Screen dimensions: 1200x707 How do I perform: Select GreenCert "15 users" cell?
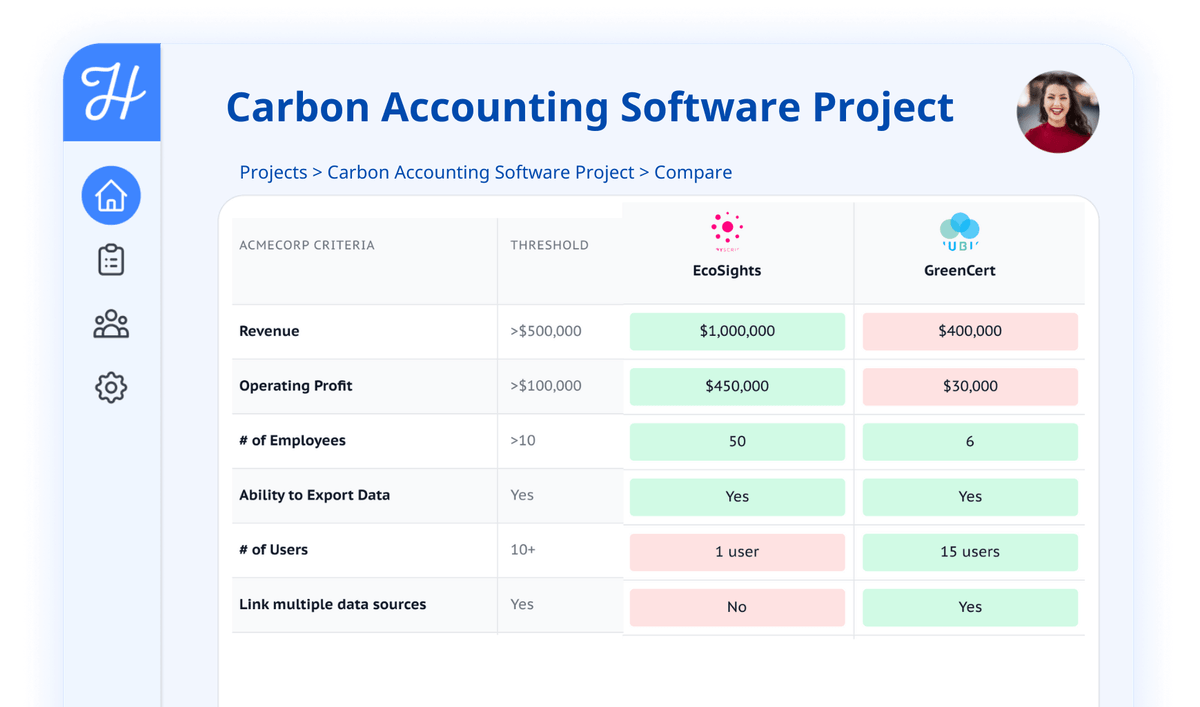(x=969, y=551)
